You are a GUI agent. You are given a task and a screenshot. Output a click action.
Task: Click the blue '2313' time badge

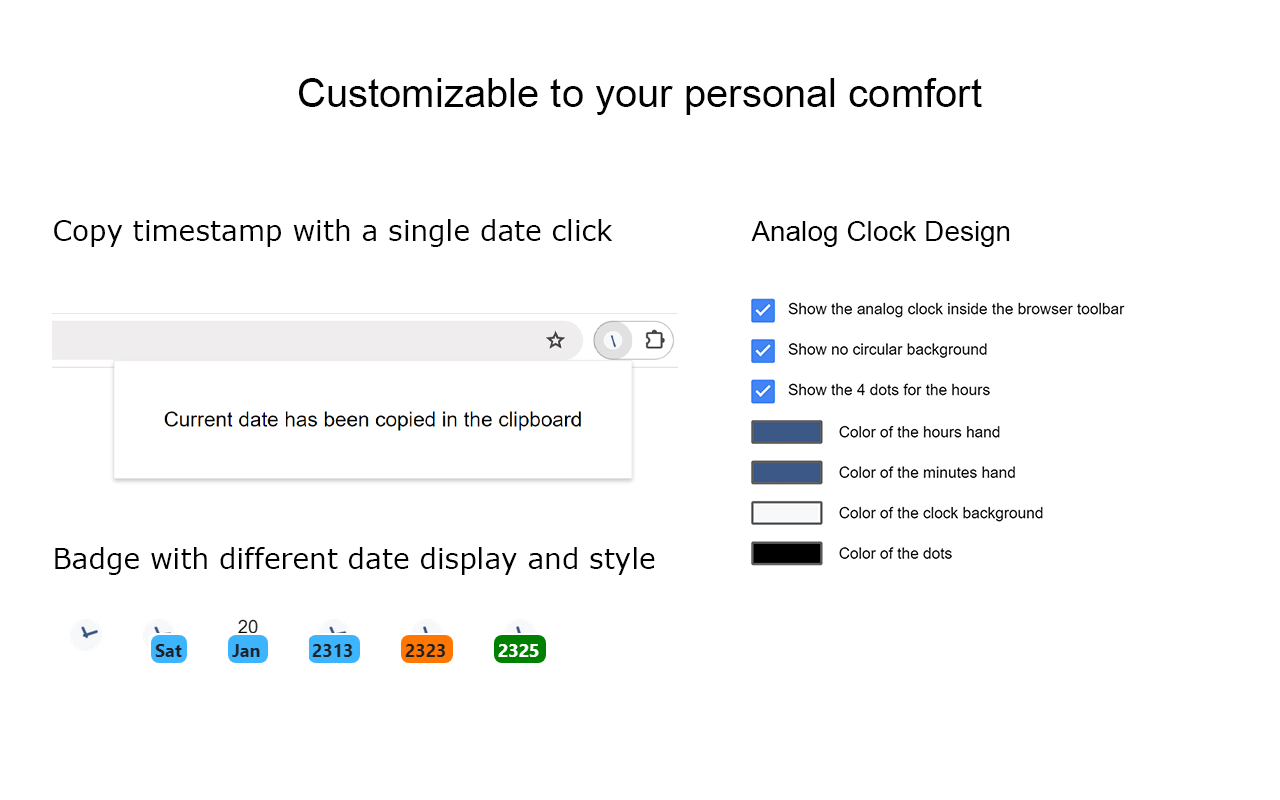[x=334, y=649]
